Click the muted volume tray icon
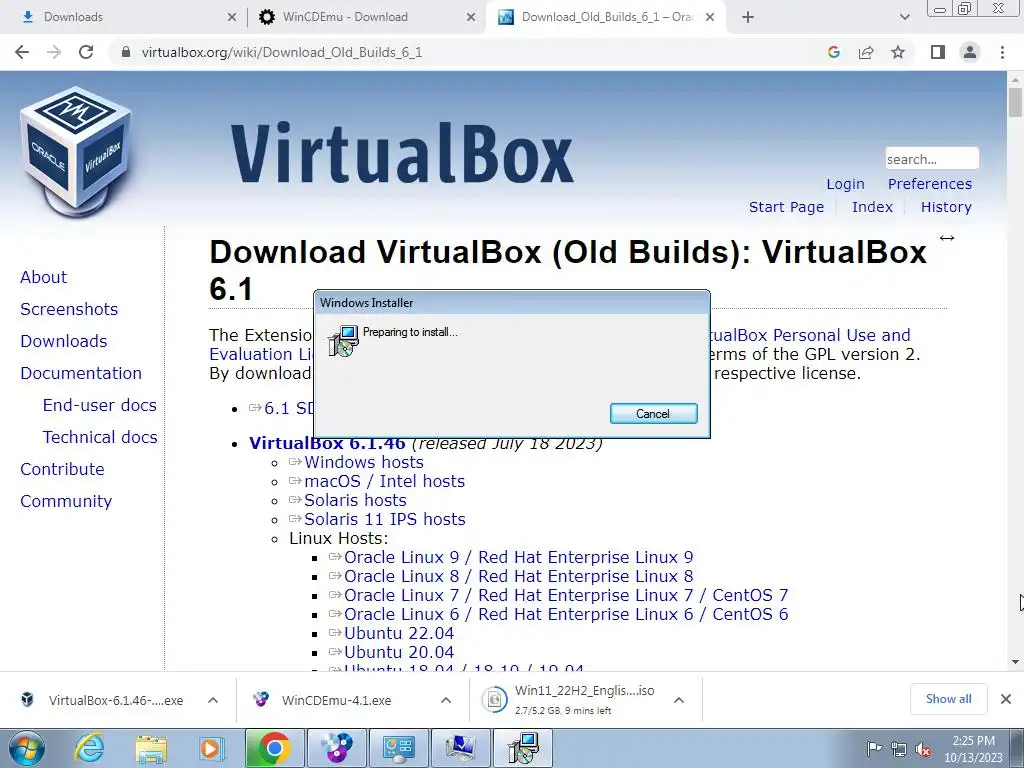1024x768 pixels. [923, 749]
